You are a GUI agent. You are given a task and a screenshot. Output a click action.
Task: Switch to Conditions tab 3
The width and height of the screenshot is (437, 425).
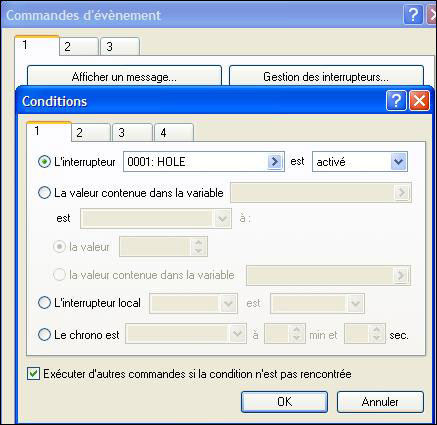[132, 133]
